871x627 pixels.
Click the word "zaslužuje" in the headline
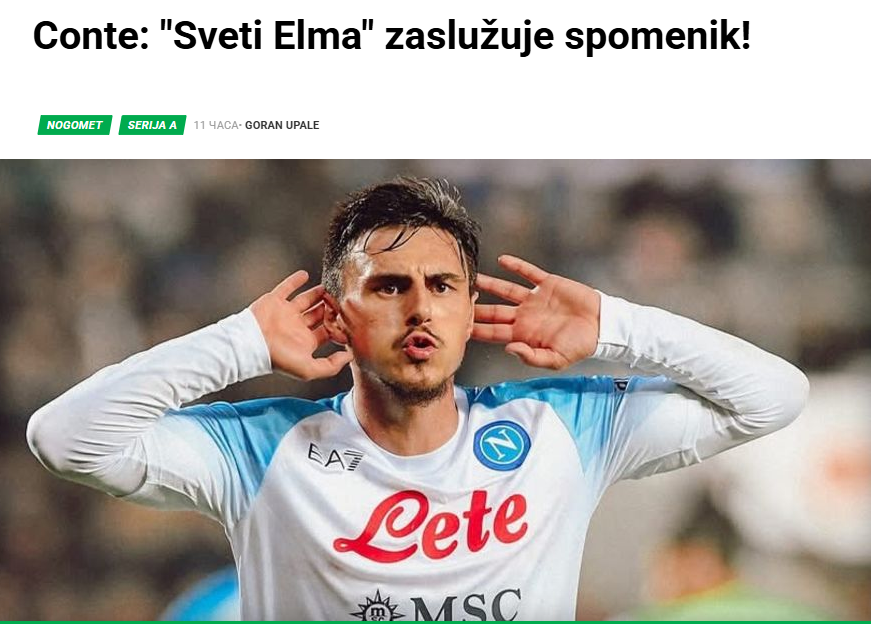[x=469, y=37]
